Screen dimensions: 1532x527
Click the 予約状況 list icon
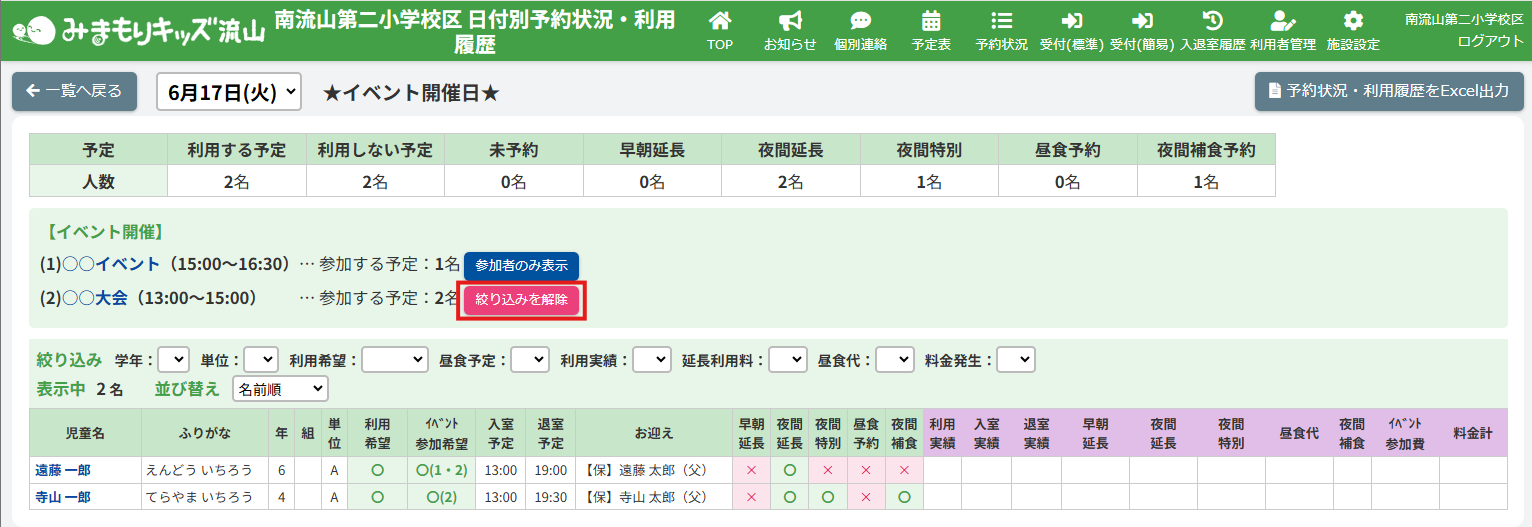[x=1001, y=21]
